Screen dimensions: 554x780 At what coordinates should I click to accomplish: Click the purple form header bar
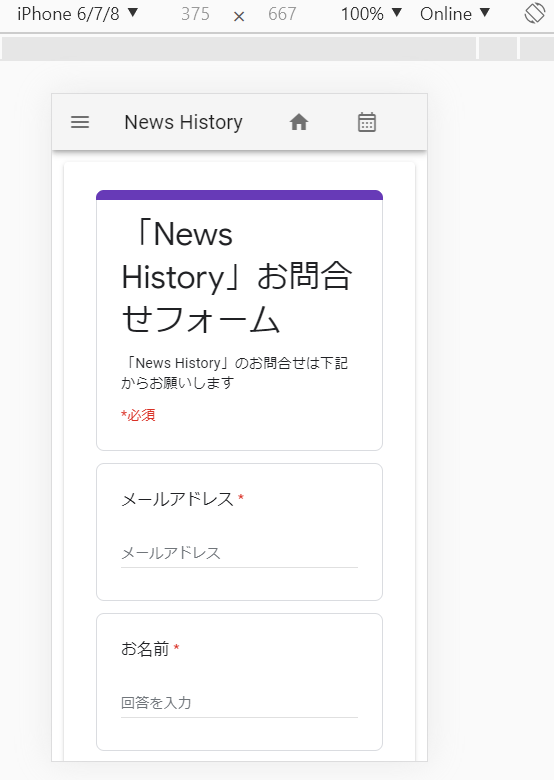pyautogui.click(x=239, y=195)
